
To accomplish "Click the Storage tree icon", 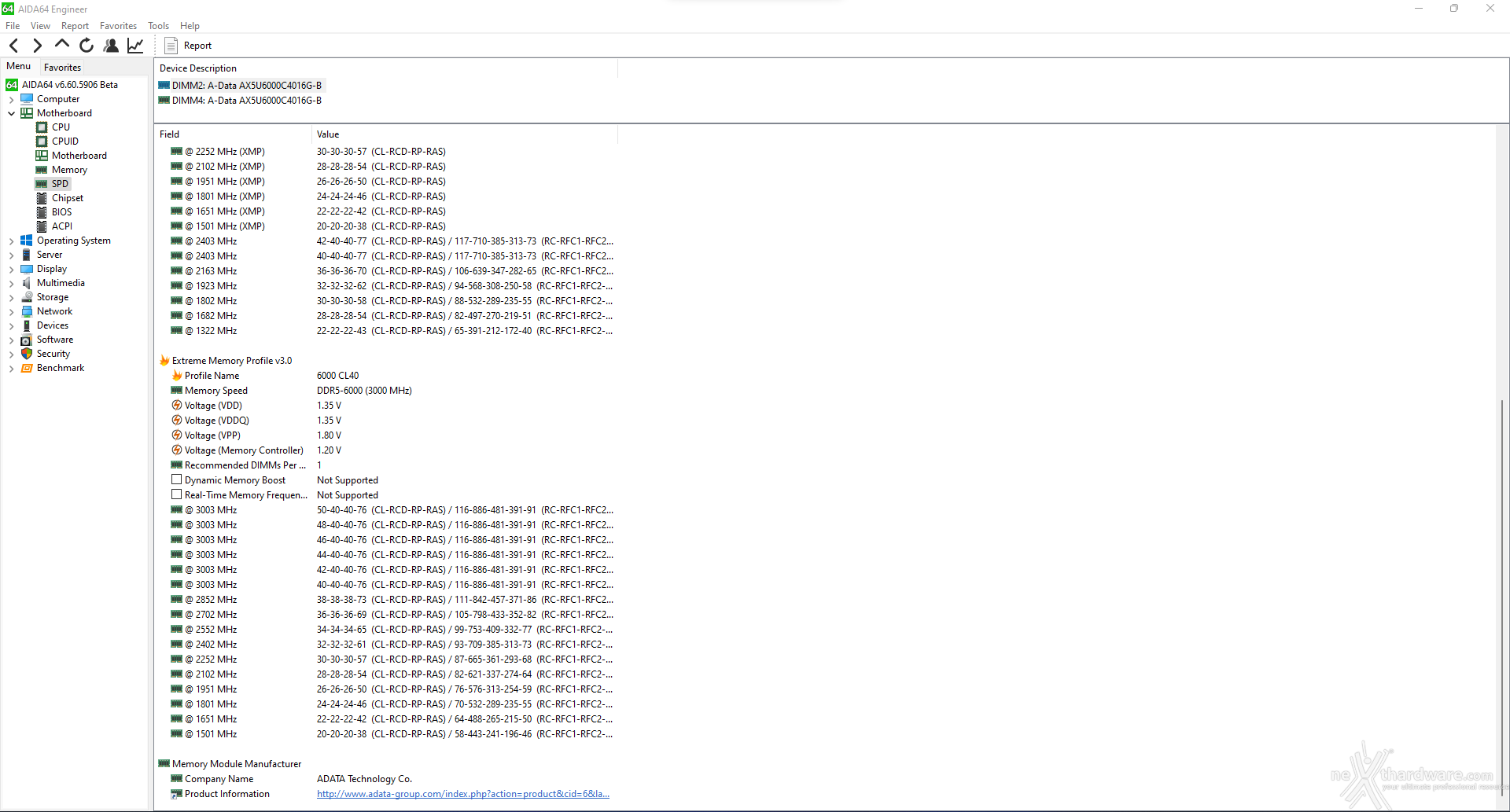I will (x=27, y=297).
